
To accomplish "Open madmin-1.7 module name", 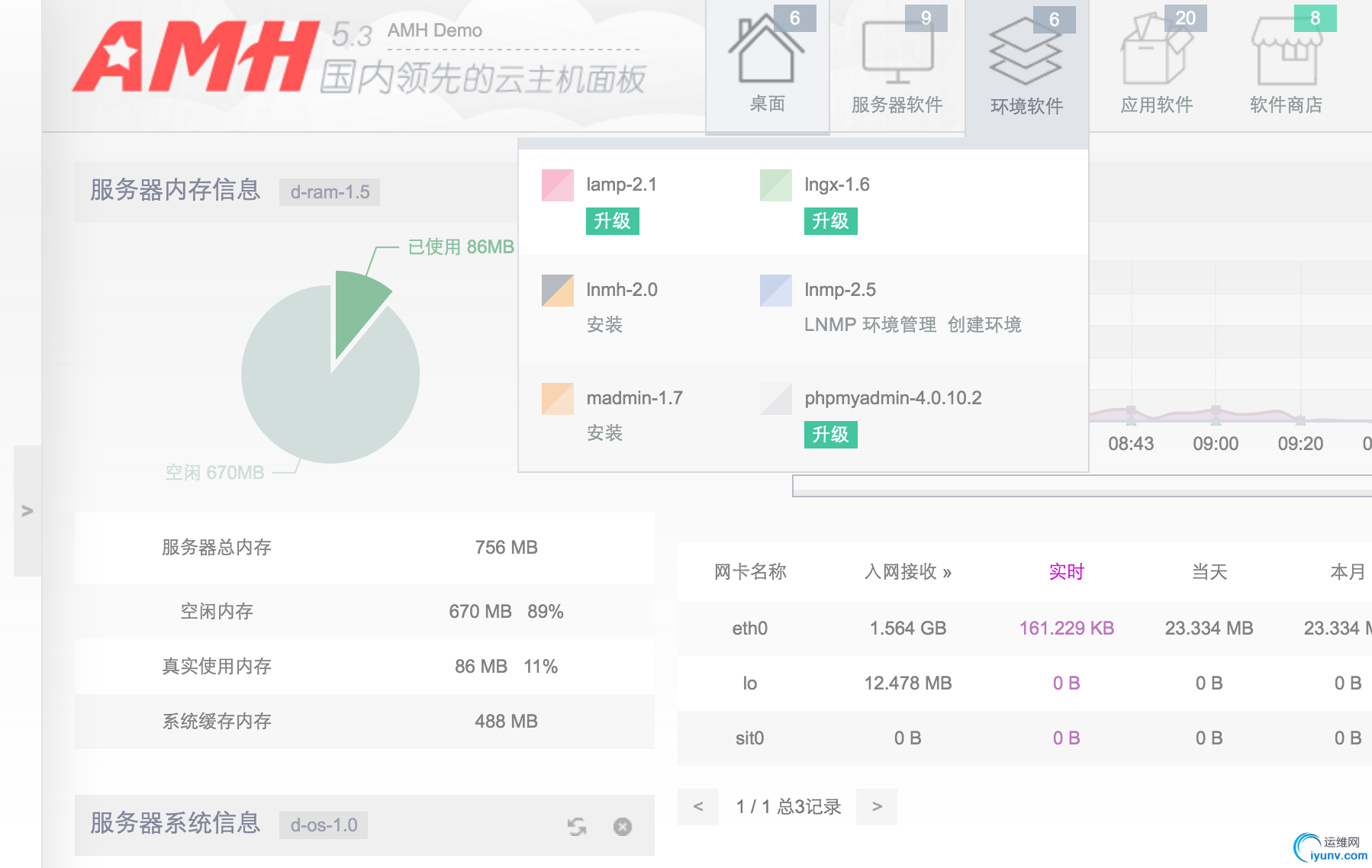I will tap(635, 398).
